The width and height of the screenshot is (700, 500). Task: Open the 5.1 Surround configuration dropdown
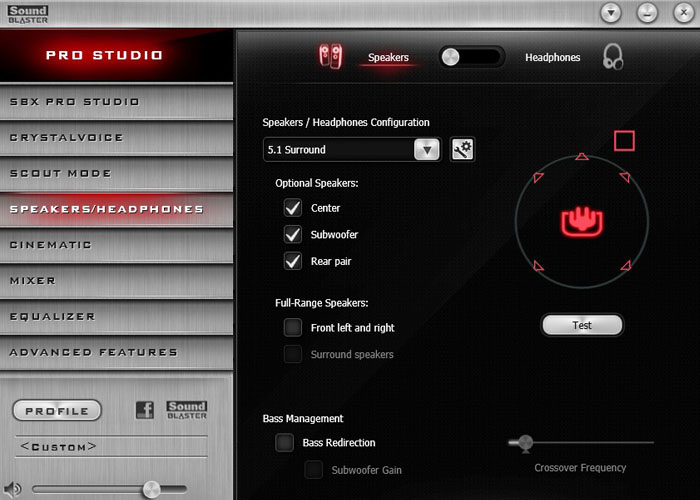pyautogui.click(x=352, y=150)
